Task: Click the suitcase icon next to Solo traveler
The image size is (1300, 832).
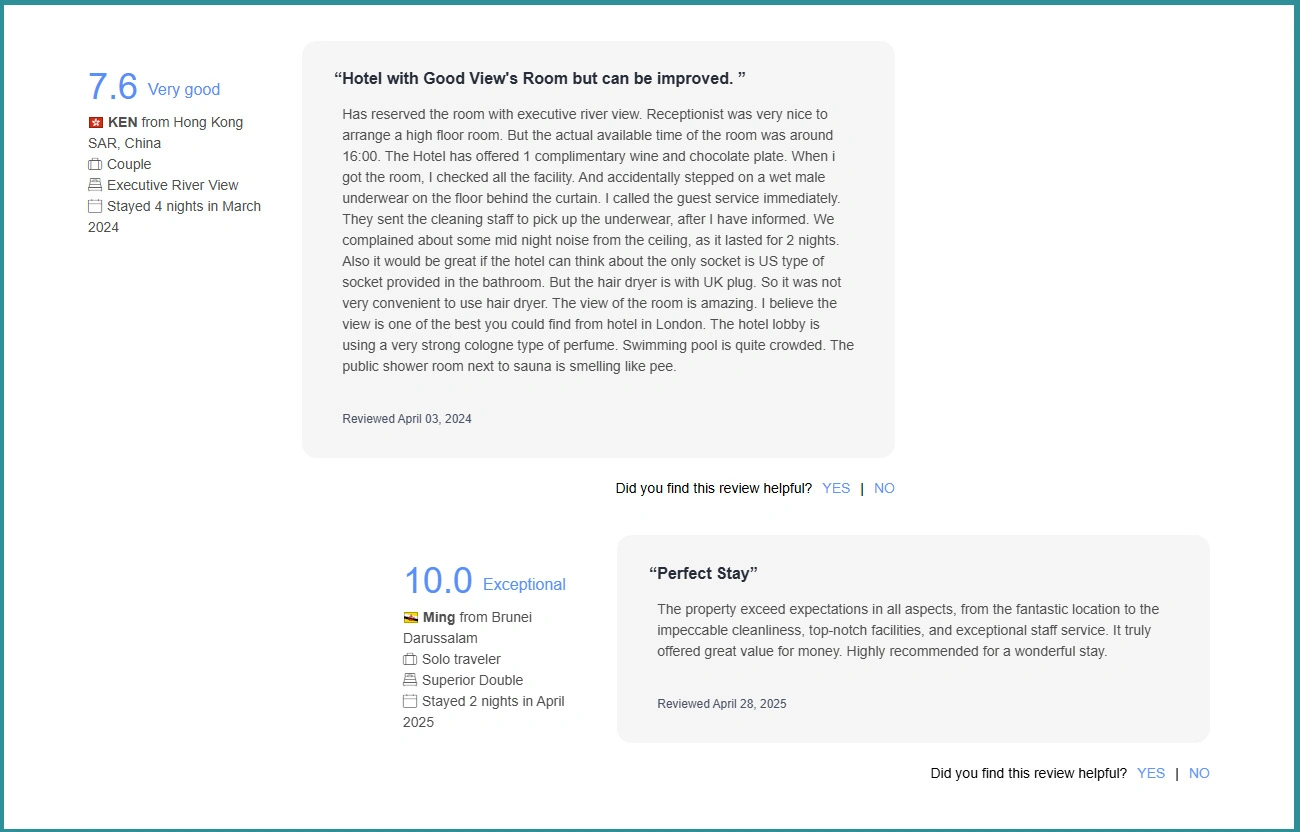Action: click(x=410, y=659)
